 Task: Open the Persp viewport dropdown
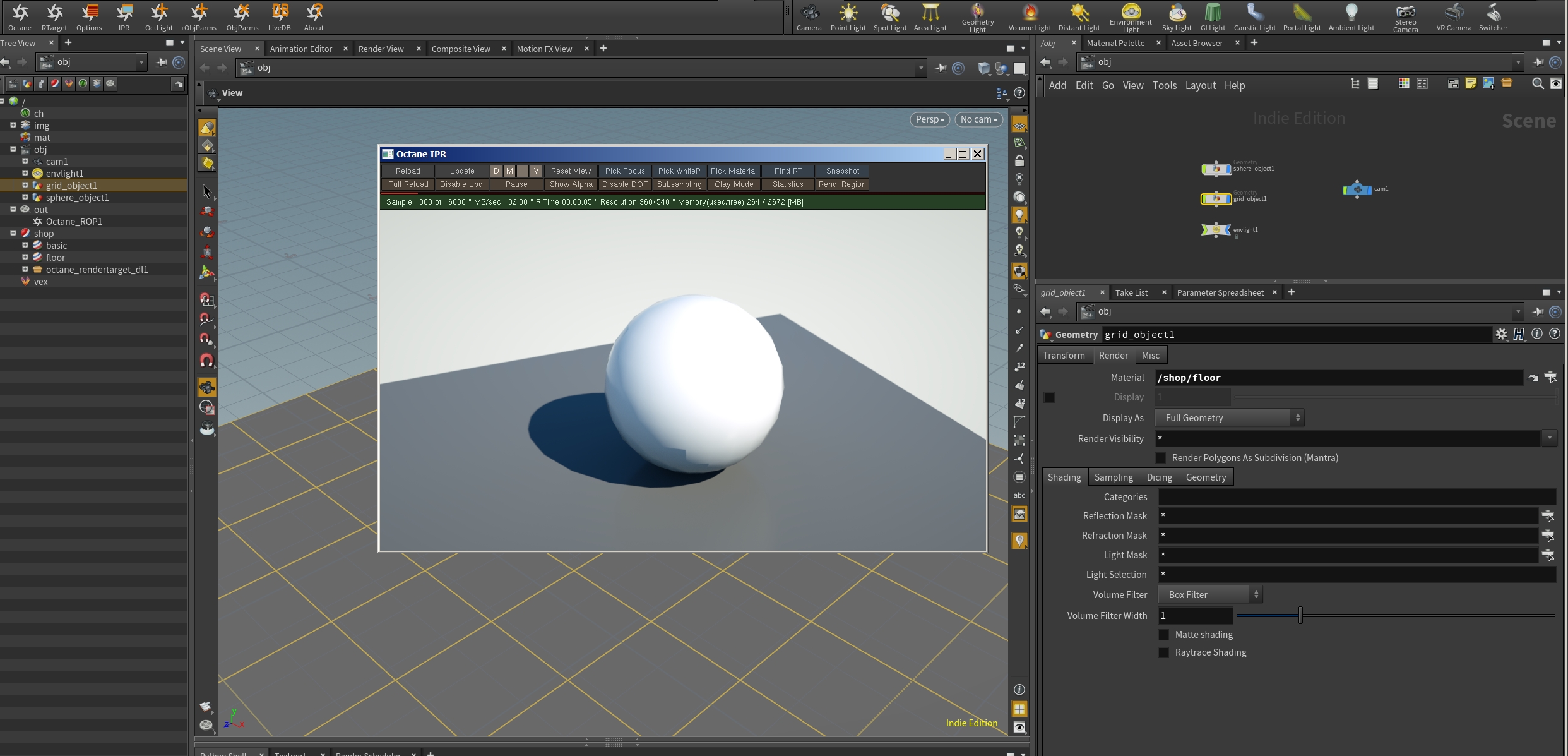tap(929, 119)
